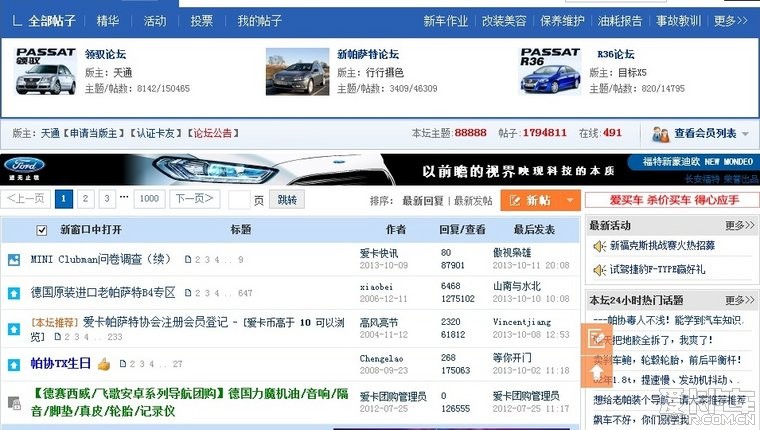This screenshot has height=430, width=760.
Task: Open red 论坛公告 link
Action: (x=213, y=133)
